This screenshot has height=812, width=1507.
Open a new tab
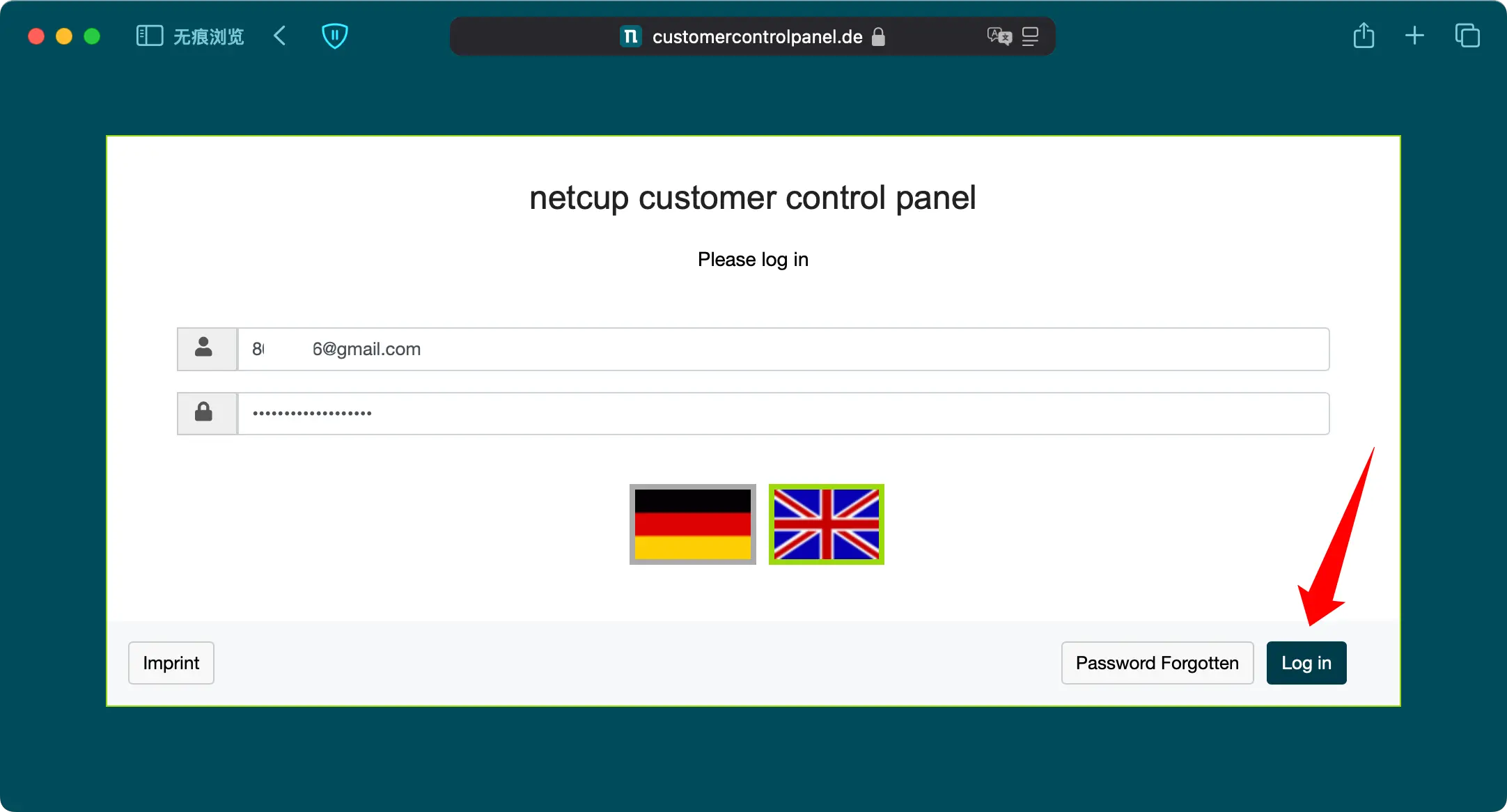(1414, 36)
